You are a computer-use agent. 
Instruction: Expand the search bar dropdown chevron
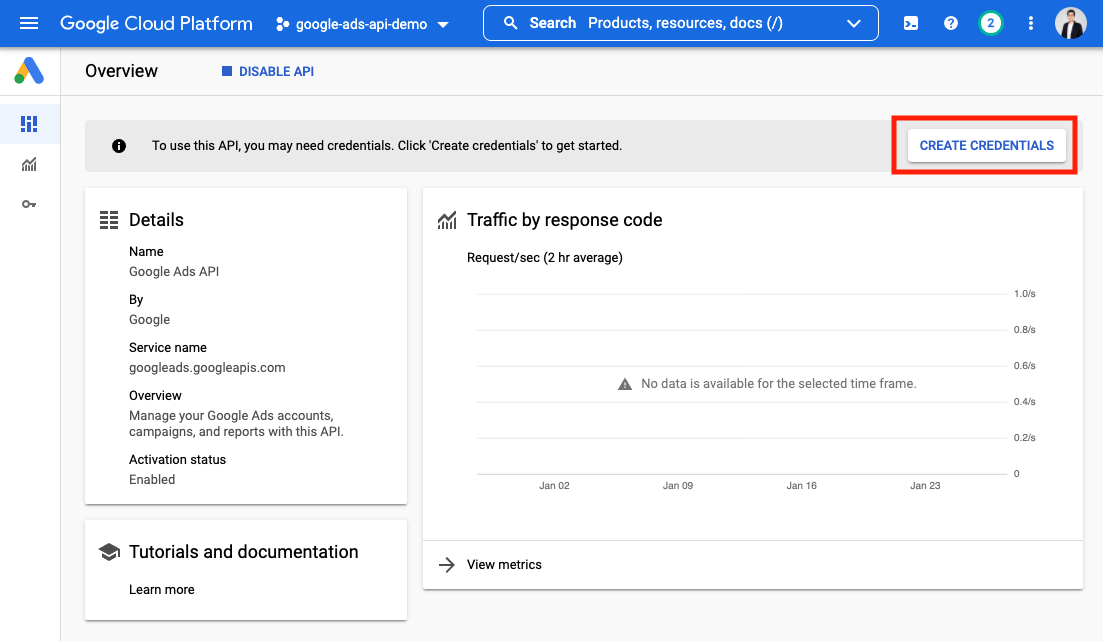[x=854, y=23]
